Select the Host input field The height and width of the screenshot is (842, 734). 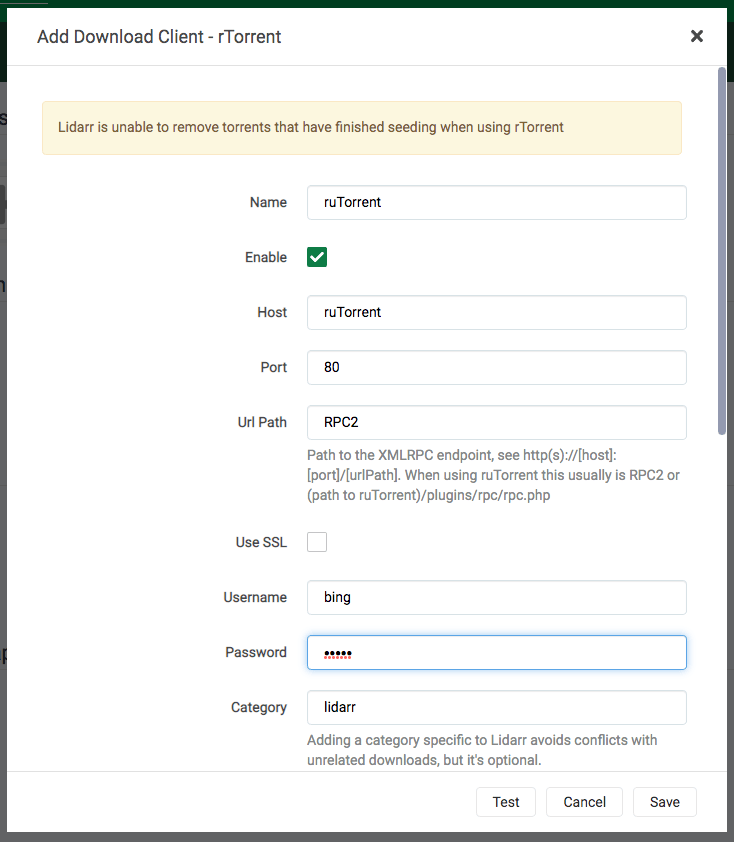click(496, 312)
